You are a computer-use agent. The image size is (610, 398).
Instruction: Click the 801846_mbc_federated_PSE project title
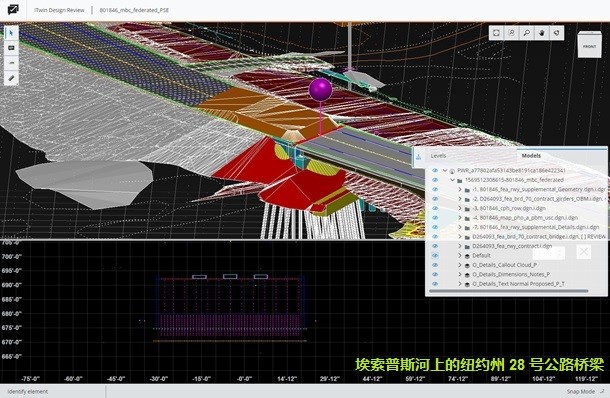pyautogui.click(x=134, y=10)
